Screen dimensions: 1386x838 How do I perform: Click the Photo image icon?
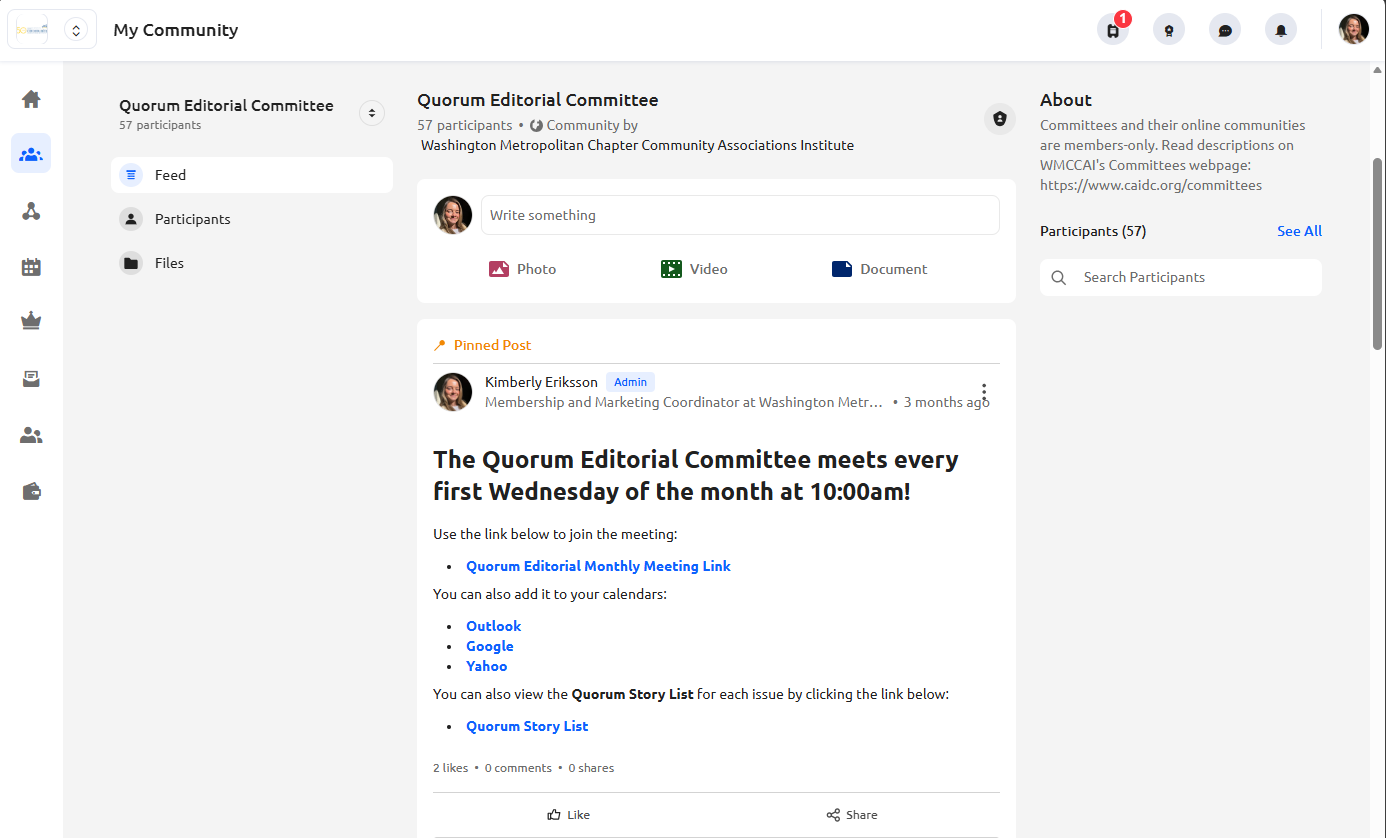[x=499, y=269]
